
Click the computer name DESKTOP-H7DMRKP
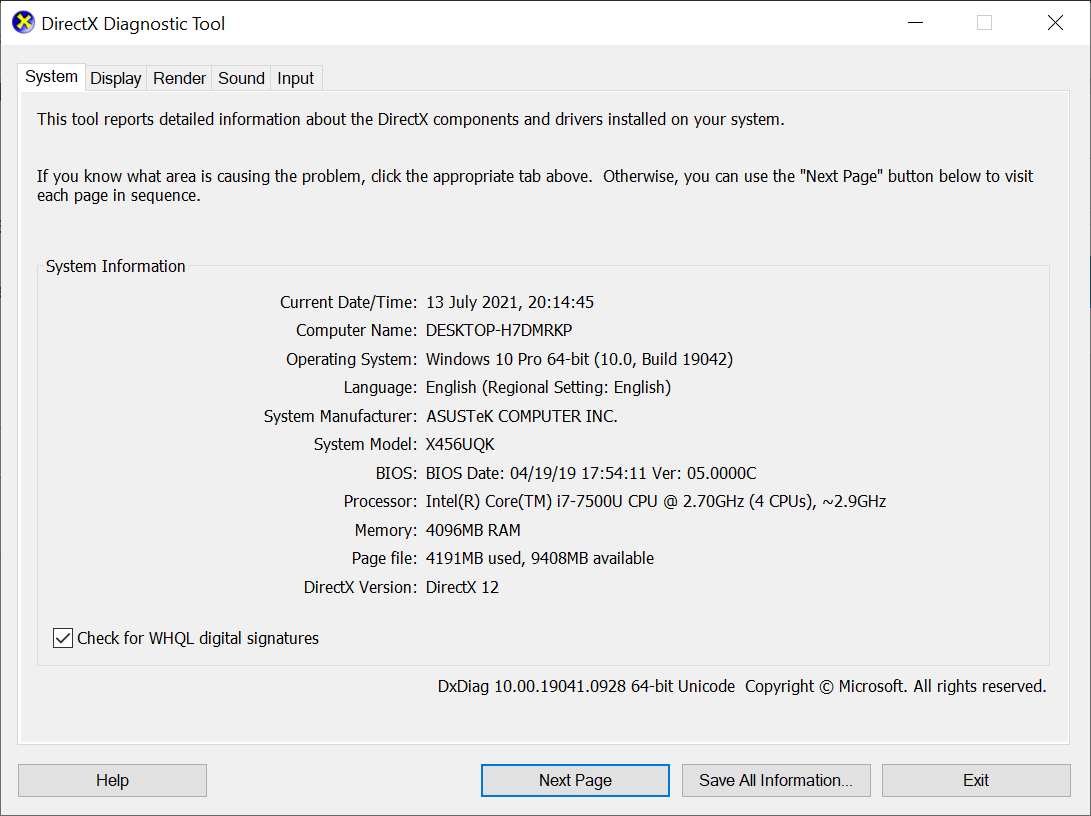[x=499, y=330]
